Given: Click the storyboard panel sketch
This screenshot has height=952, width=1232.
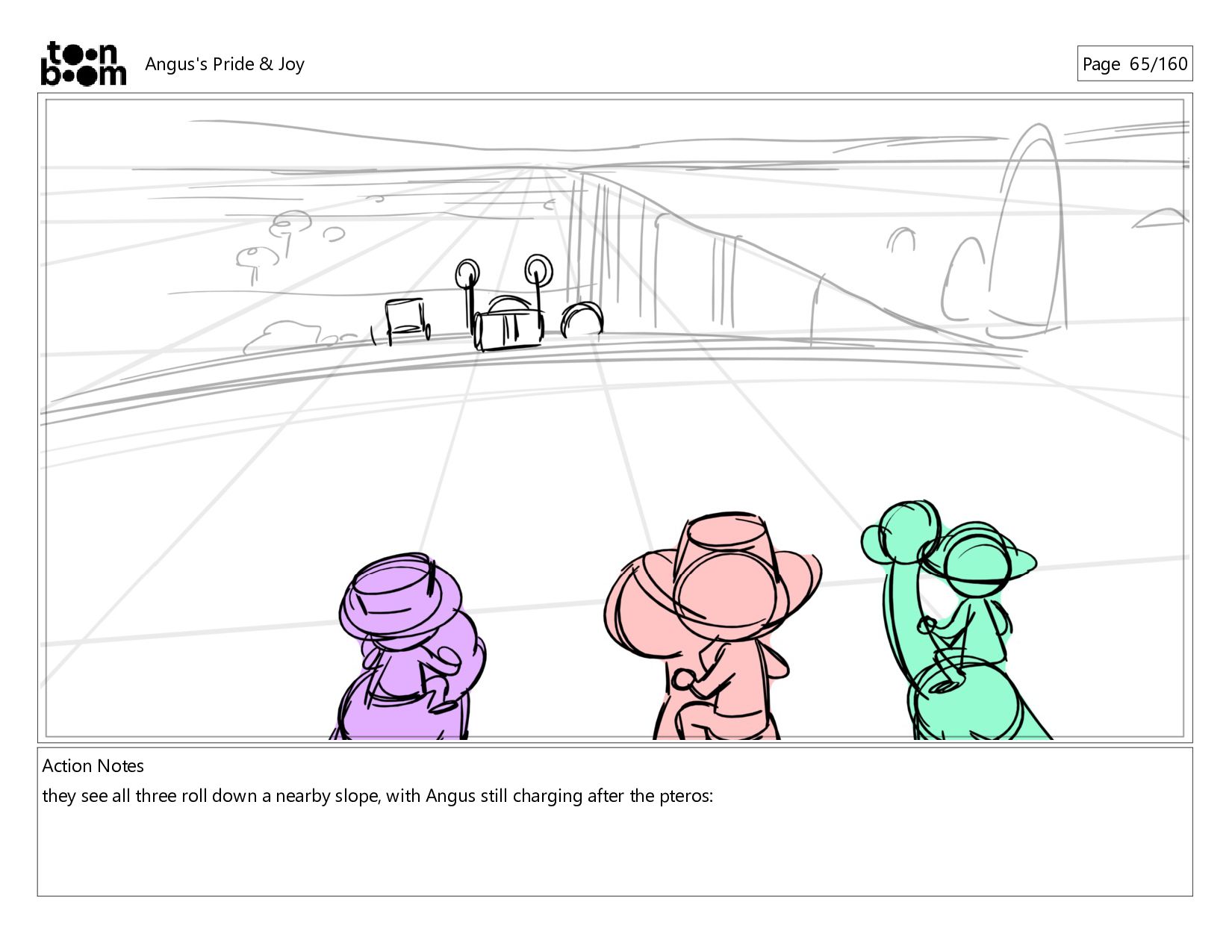Looking at the screenshot, I should click(x=615, y=418).
